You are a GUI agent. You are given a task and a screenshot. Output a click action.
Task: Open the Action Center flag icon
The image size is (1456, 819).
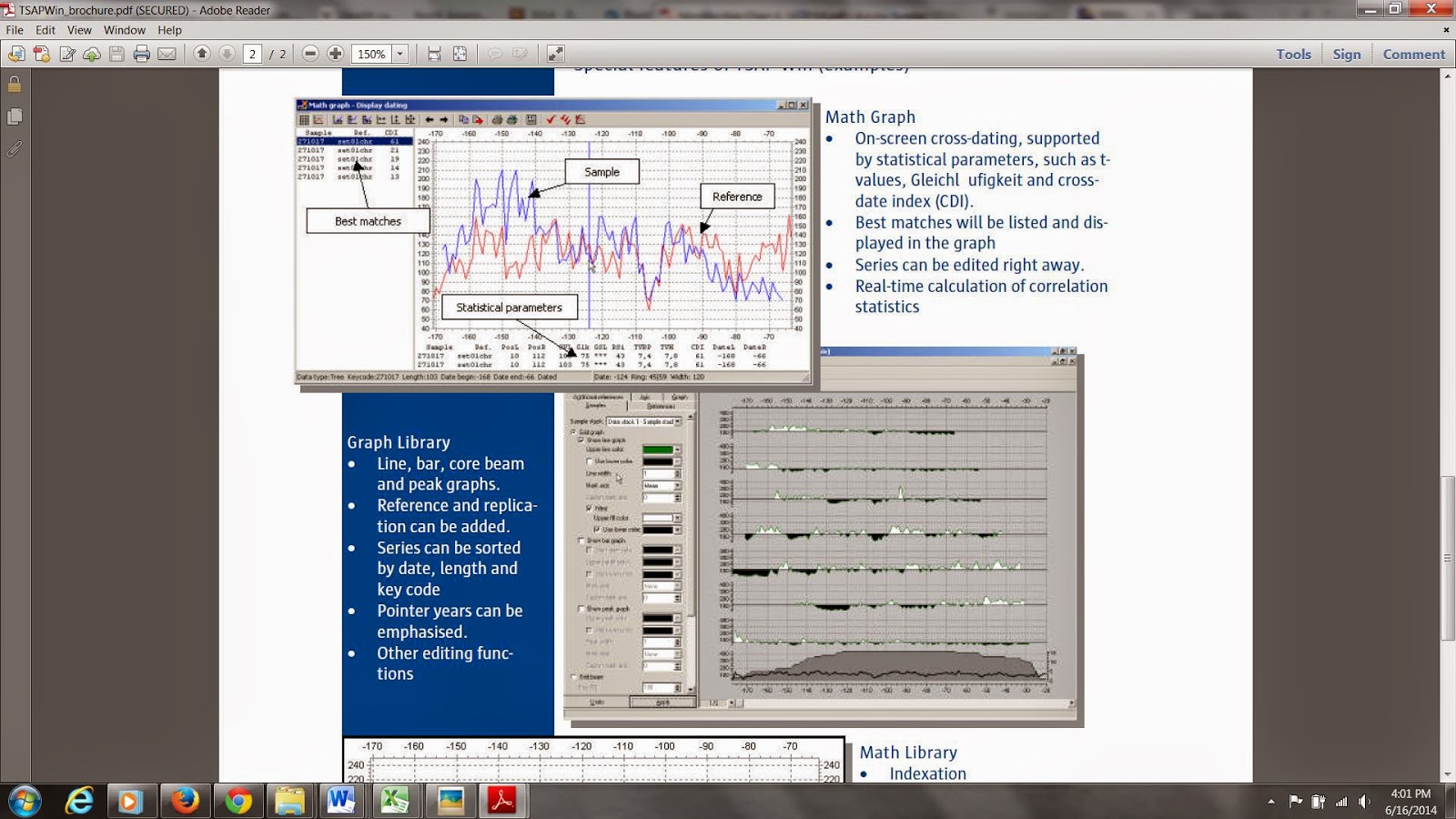point(1295,802)
